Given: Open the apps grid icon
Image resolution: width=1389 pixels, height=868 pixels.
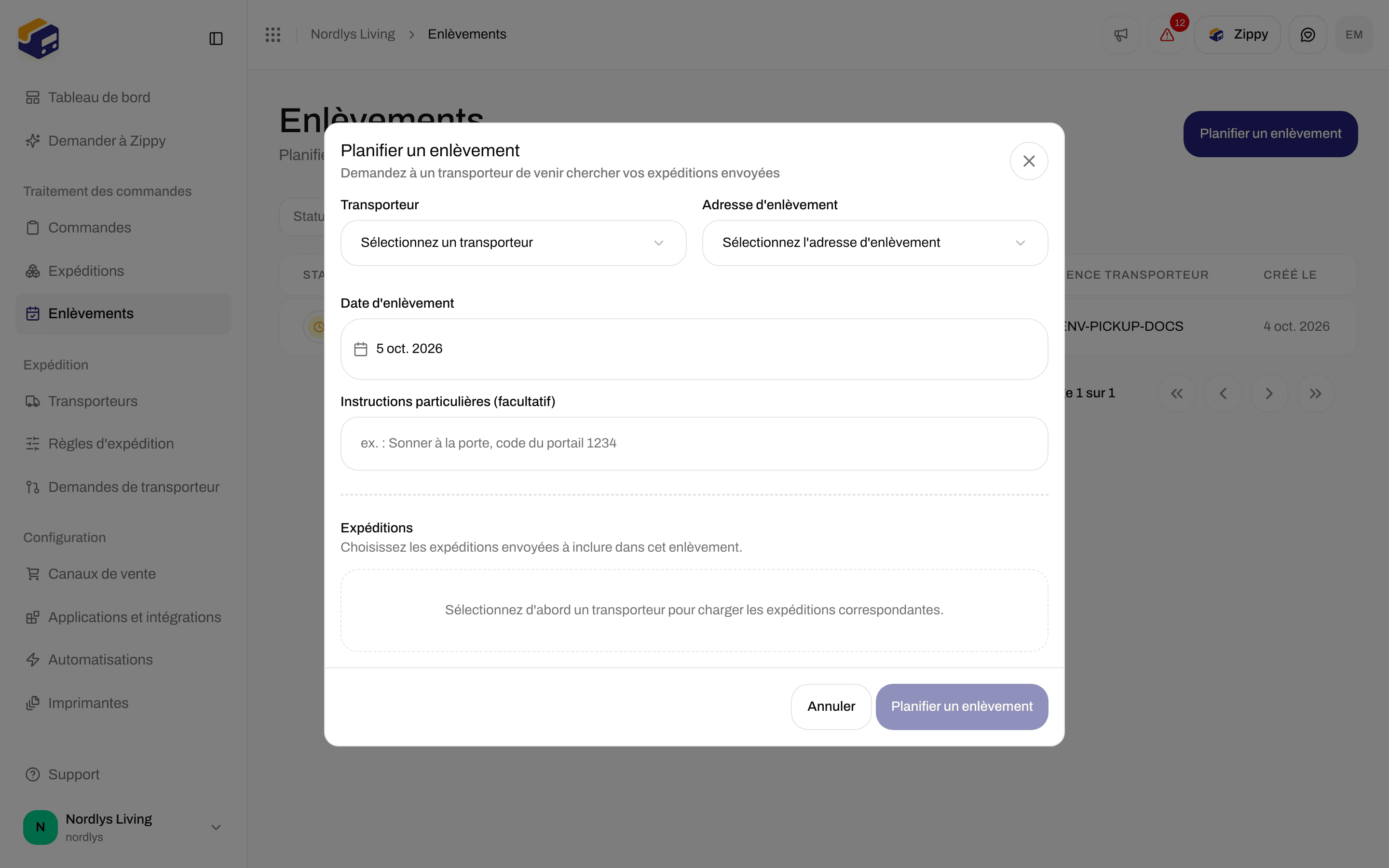Looking at the screenshot, I should click(272, 34).
